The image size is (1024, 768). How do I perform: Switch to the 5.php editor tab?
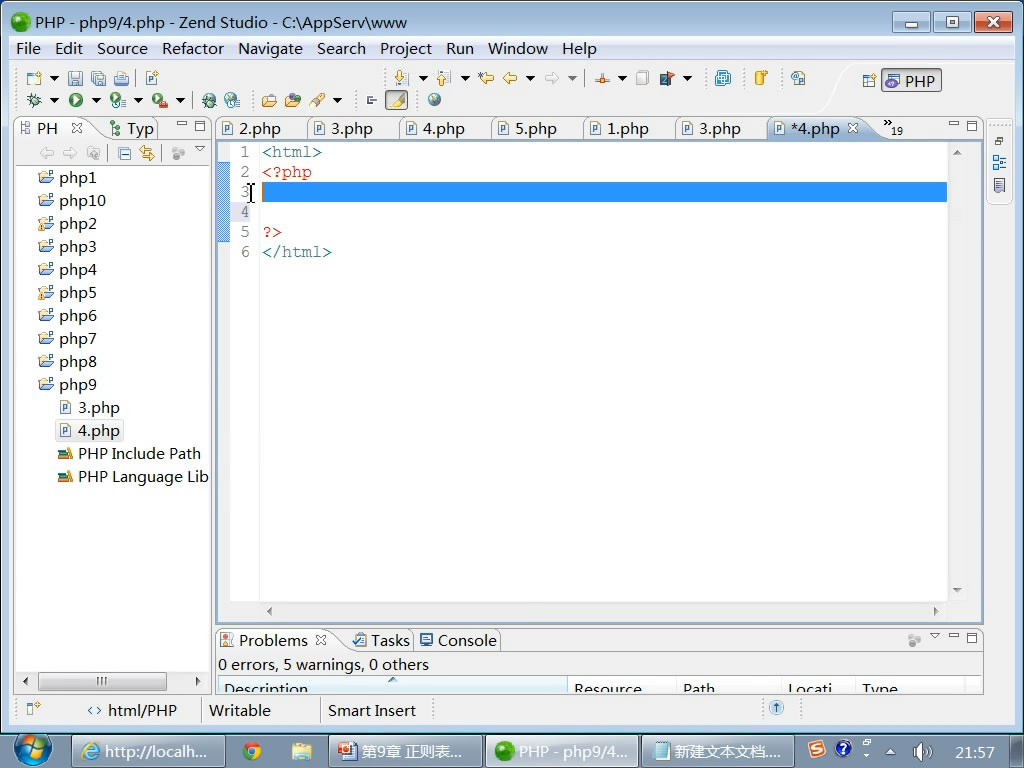click(536, 129)
